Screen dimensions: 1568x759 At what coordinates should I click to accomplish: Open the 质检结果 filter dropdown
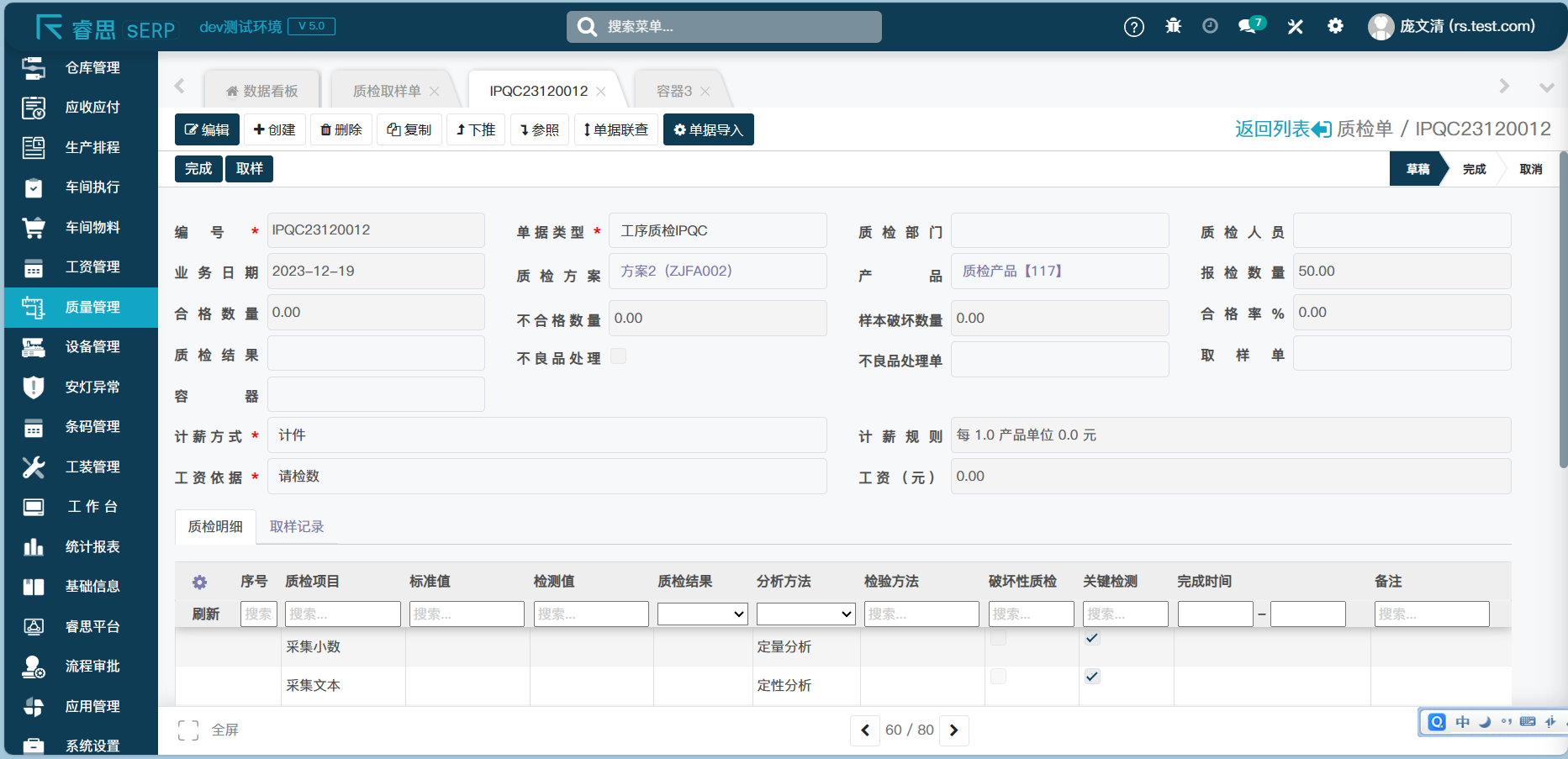click(x=702, y=614)
